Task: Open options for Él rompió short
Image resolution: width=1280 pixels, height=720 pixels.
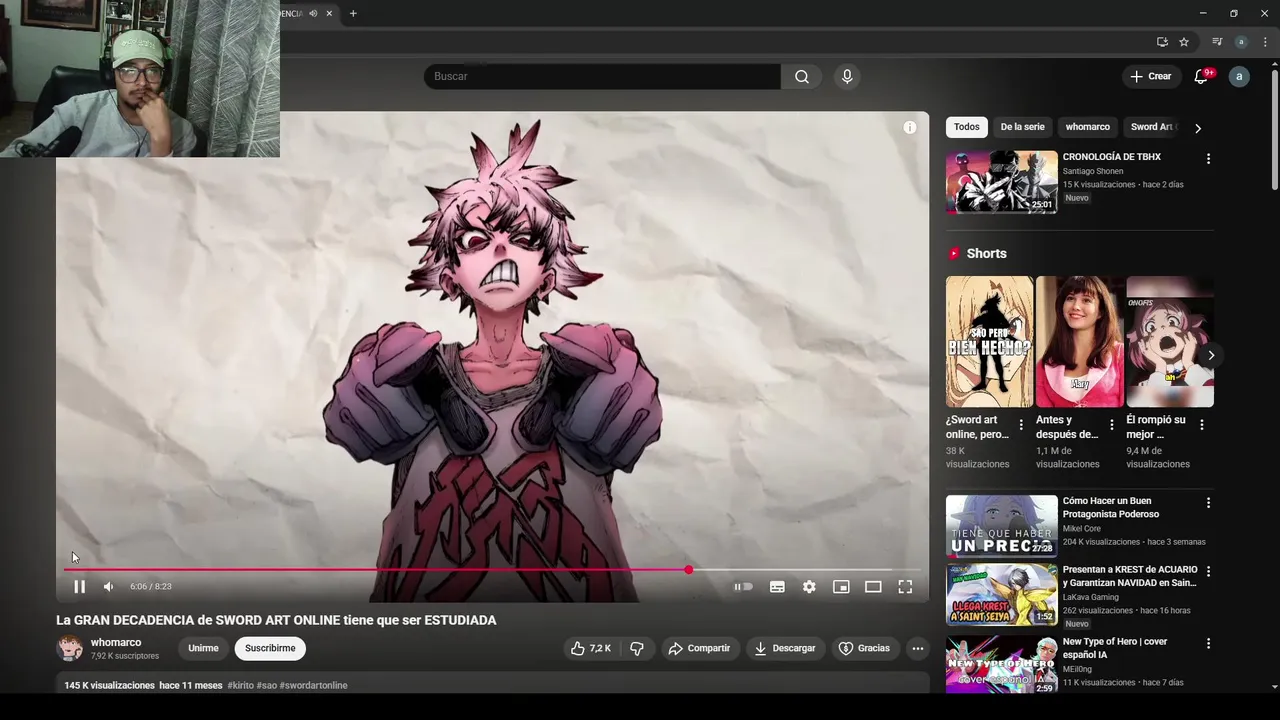Action: [1201, 425]
